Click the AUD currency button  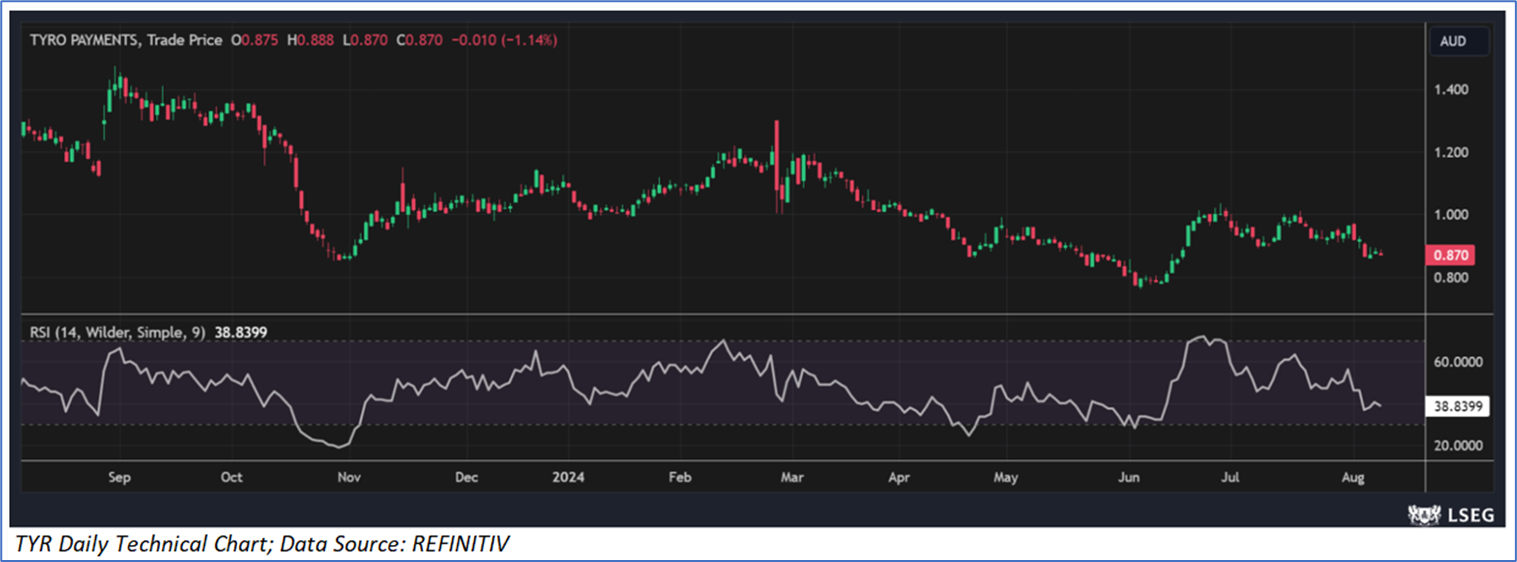[x=1461, y=42]
